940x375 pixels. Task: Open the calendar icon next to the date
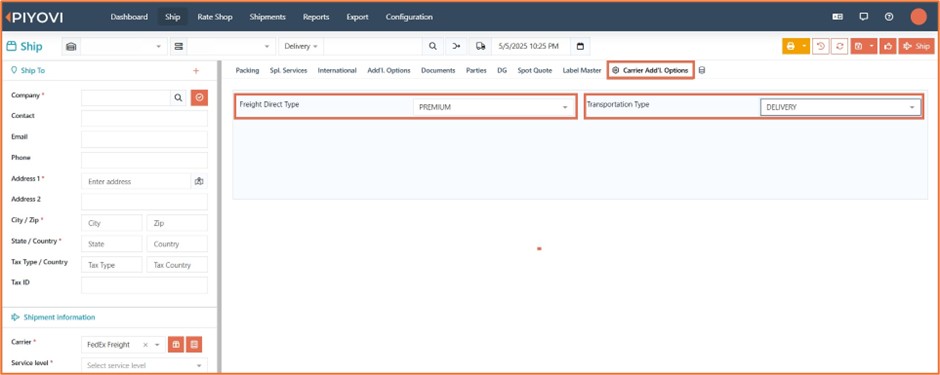580,46
